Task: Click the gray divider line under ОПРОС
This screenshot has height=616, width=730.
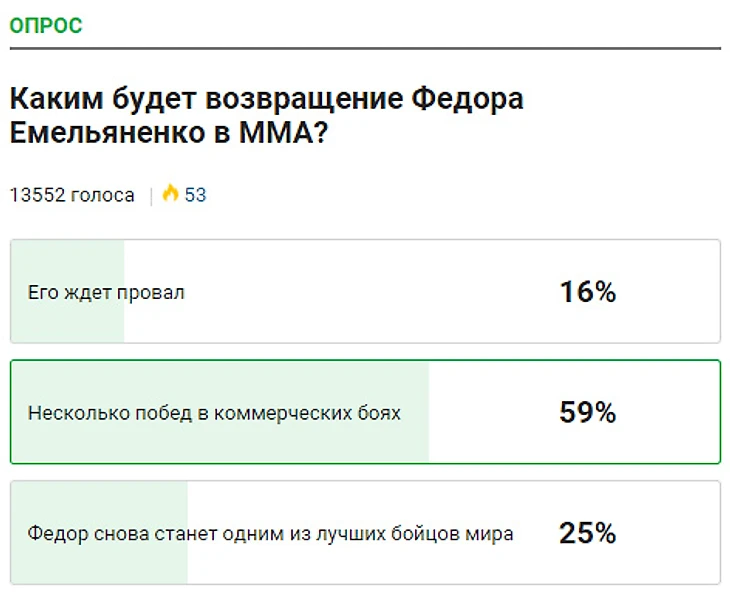Action: [365, 48]
